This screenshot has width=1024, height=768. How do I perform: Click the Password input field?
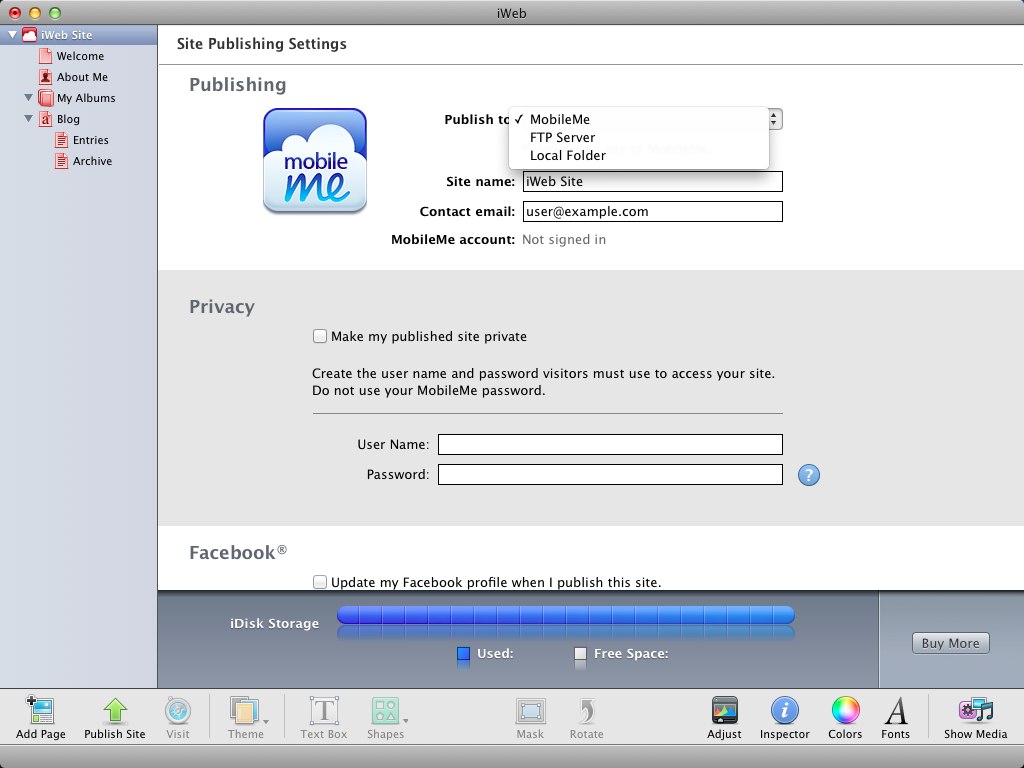(610, 475)
